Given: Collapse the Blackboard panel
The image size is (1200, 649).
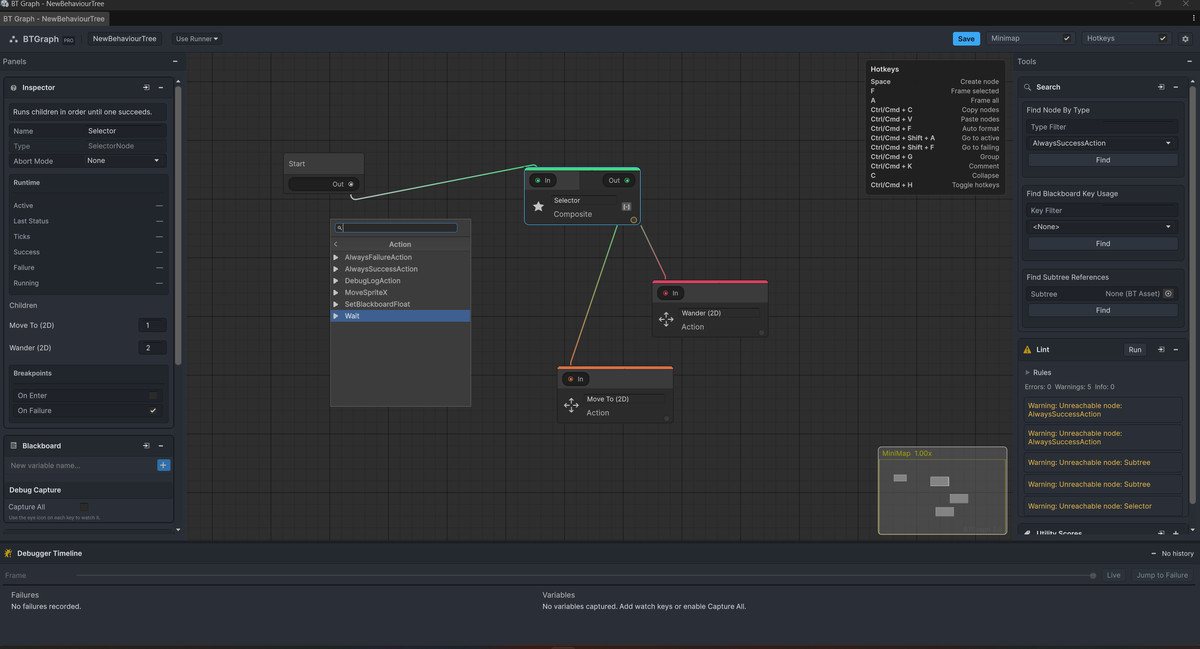Looking at the screenshot, I should (x=161, y=446).
